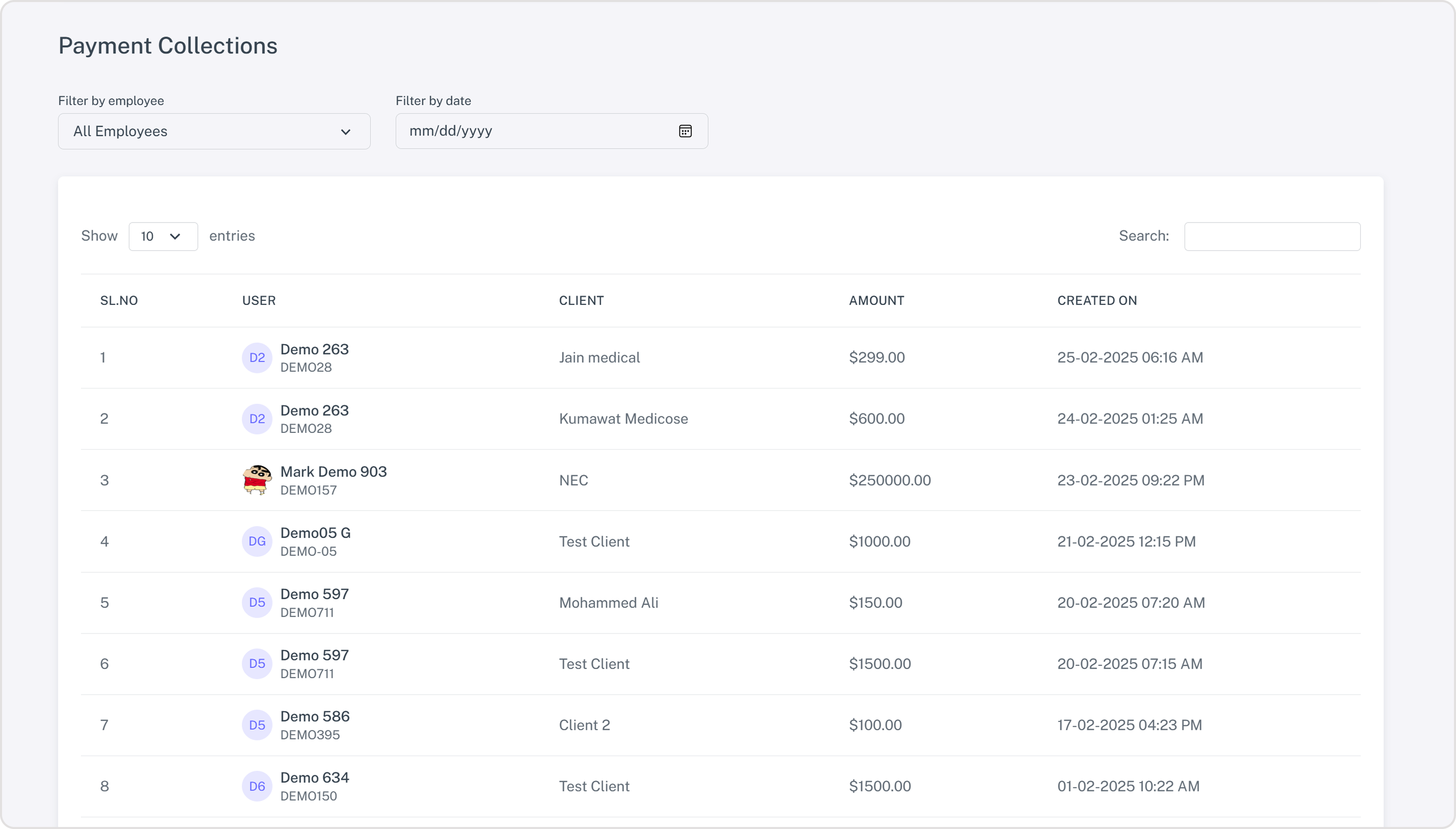Focus the table Search box
Viewport: 1456px width, 829px height.
1272,236
